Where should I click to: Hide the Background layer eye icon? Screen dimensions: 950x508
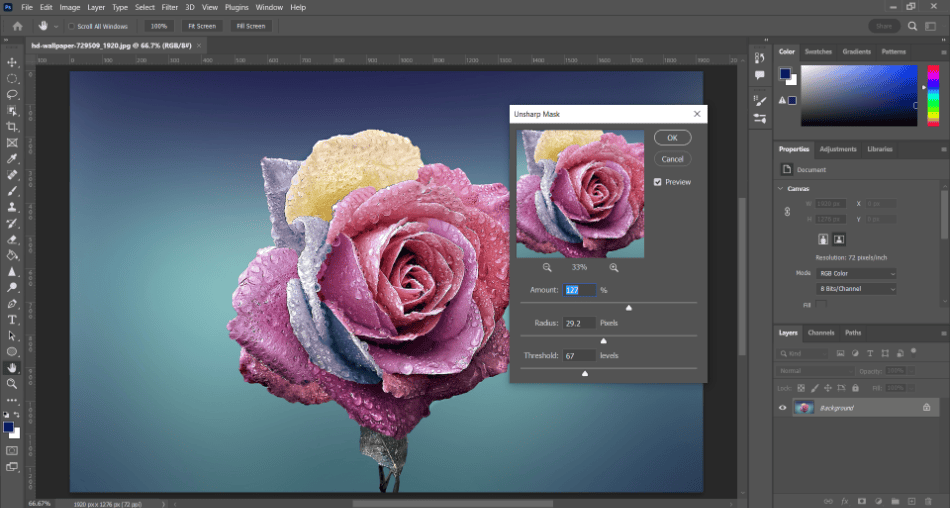(x=782, y=408)
